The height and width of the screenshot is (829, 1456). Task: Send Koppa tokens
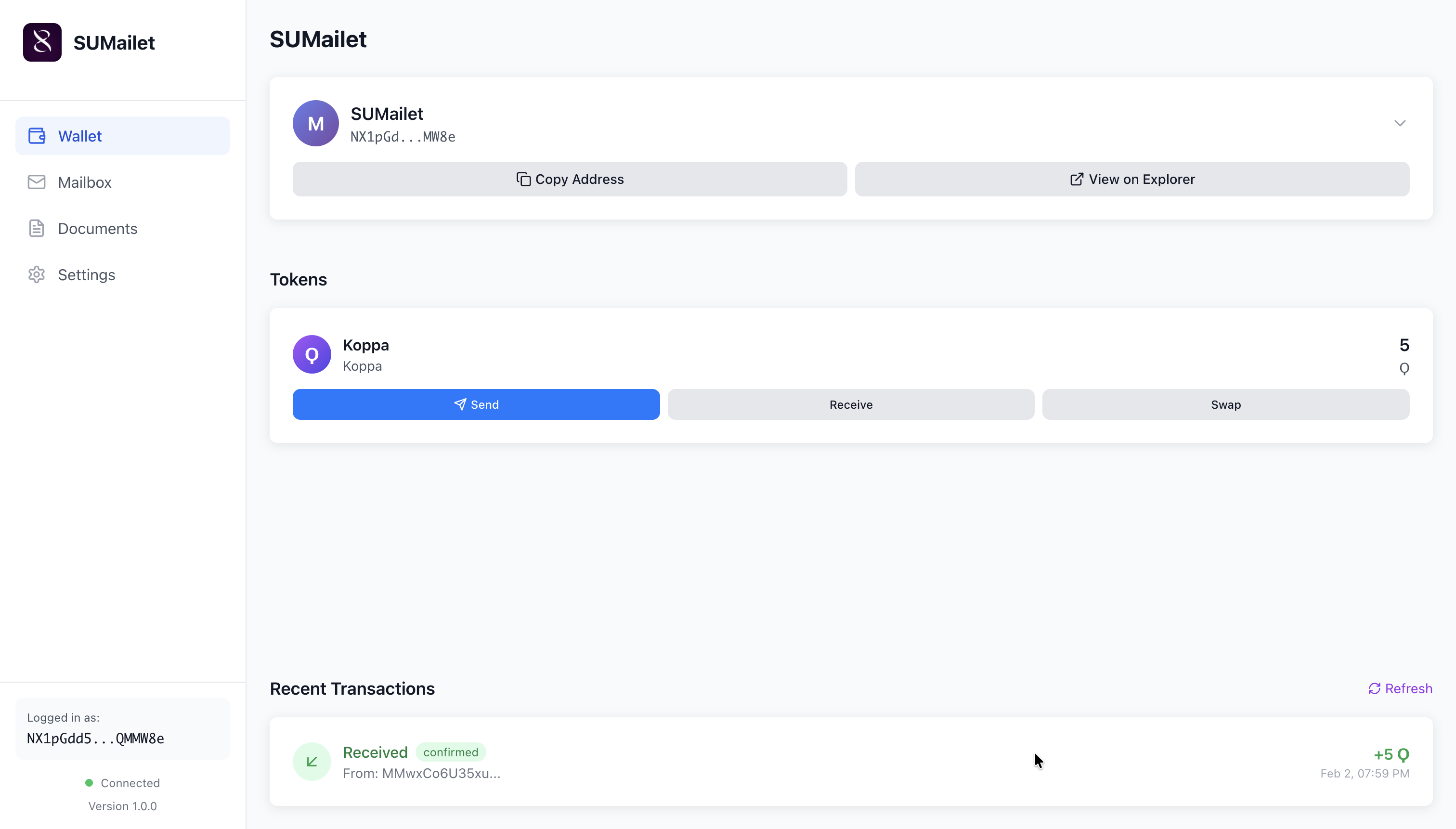pos(476,404)
